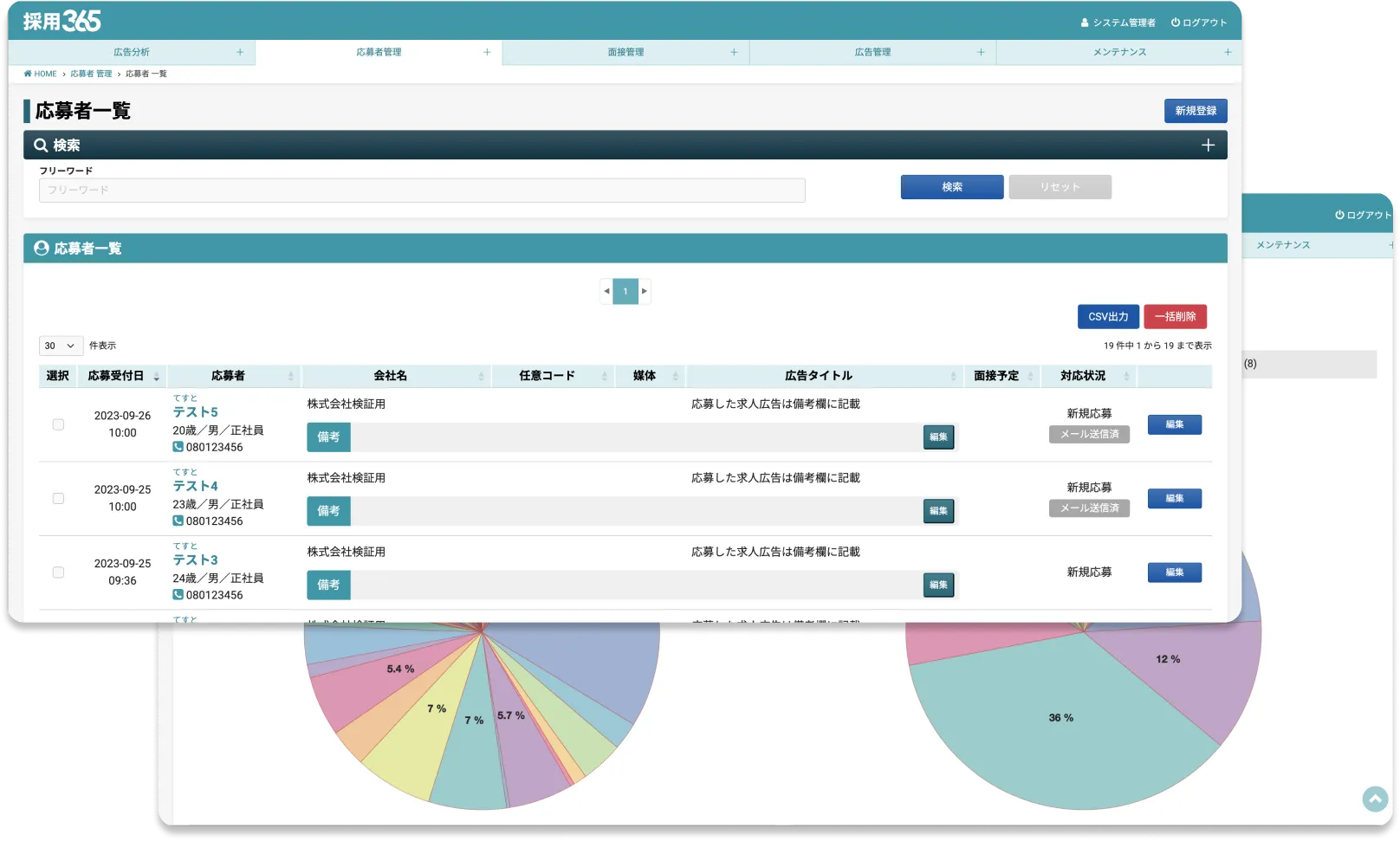
Task: Select page 1 in pagination
Action: tap(625, 291)
